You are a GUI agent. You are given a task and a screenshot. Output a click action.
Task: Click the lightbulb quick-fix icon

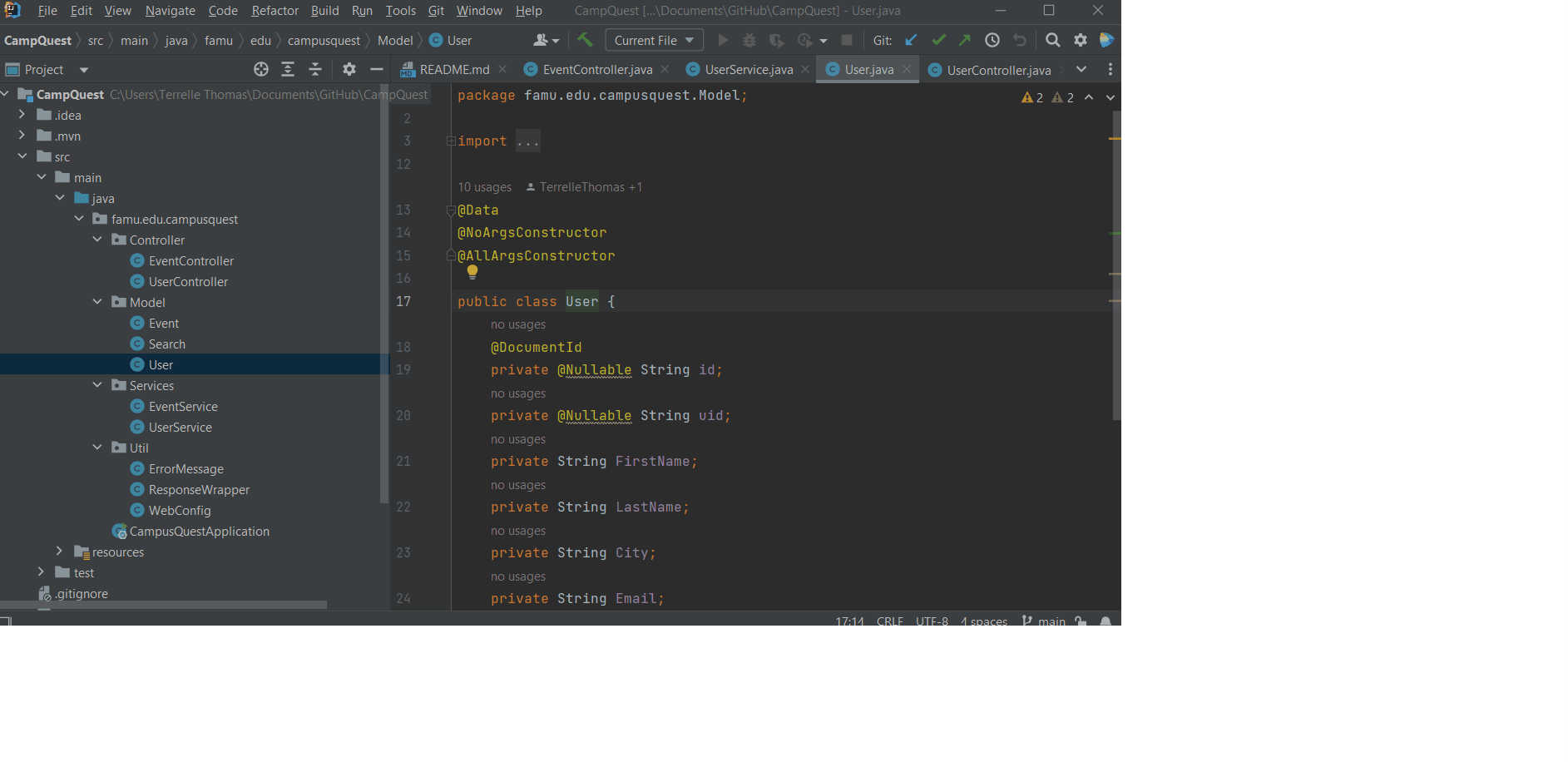tap(472, 271)
